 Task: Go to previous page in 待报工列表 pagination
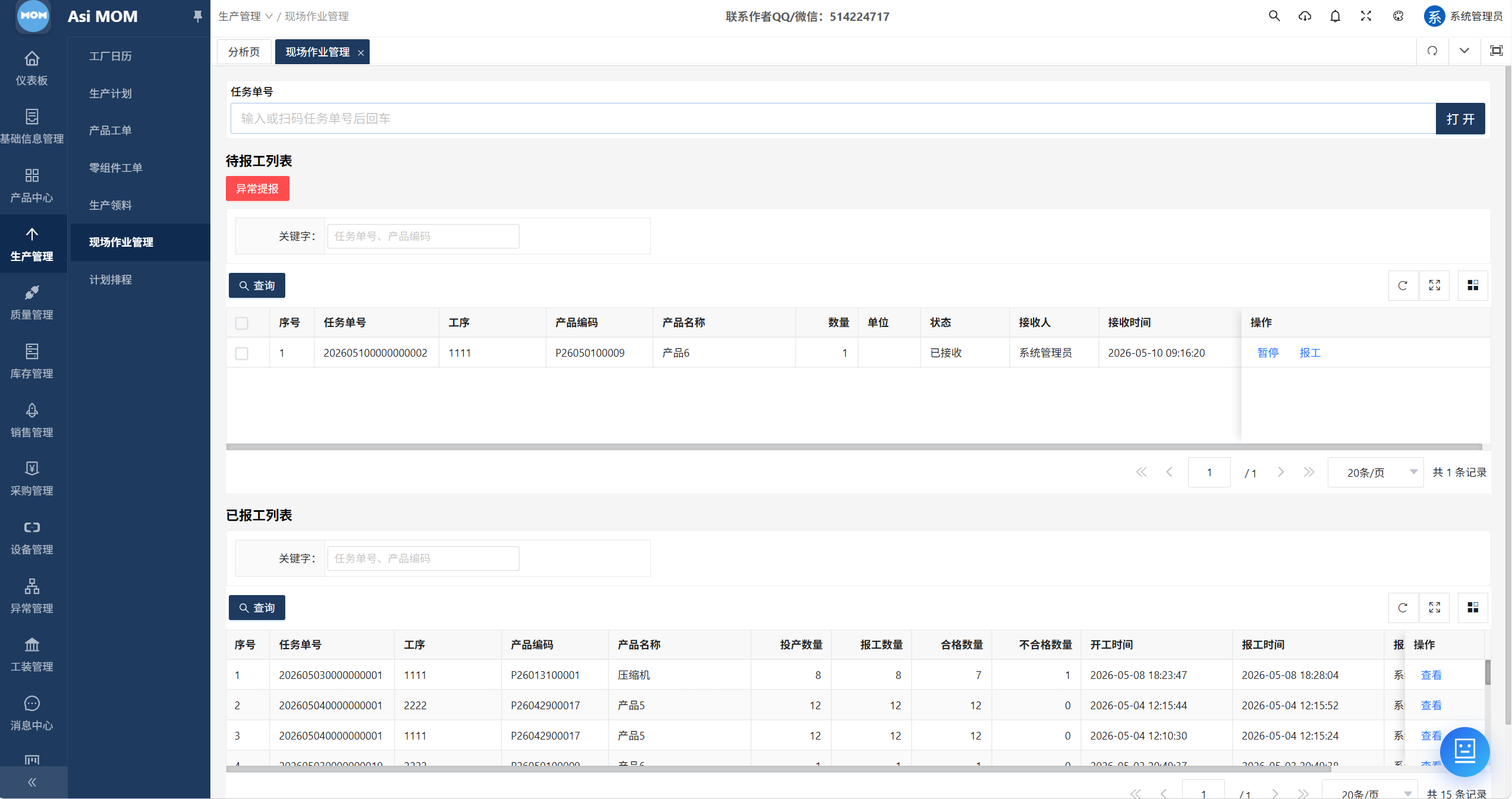1169,472
